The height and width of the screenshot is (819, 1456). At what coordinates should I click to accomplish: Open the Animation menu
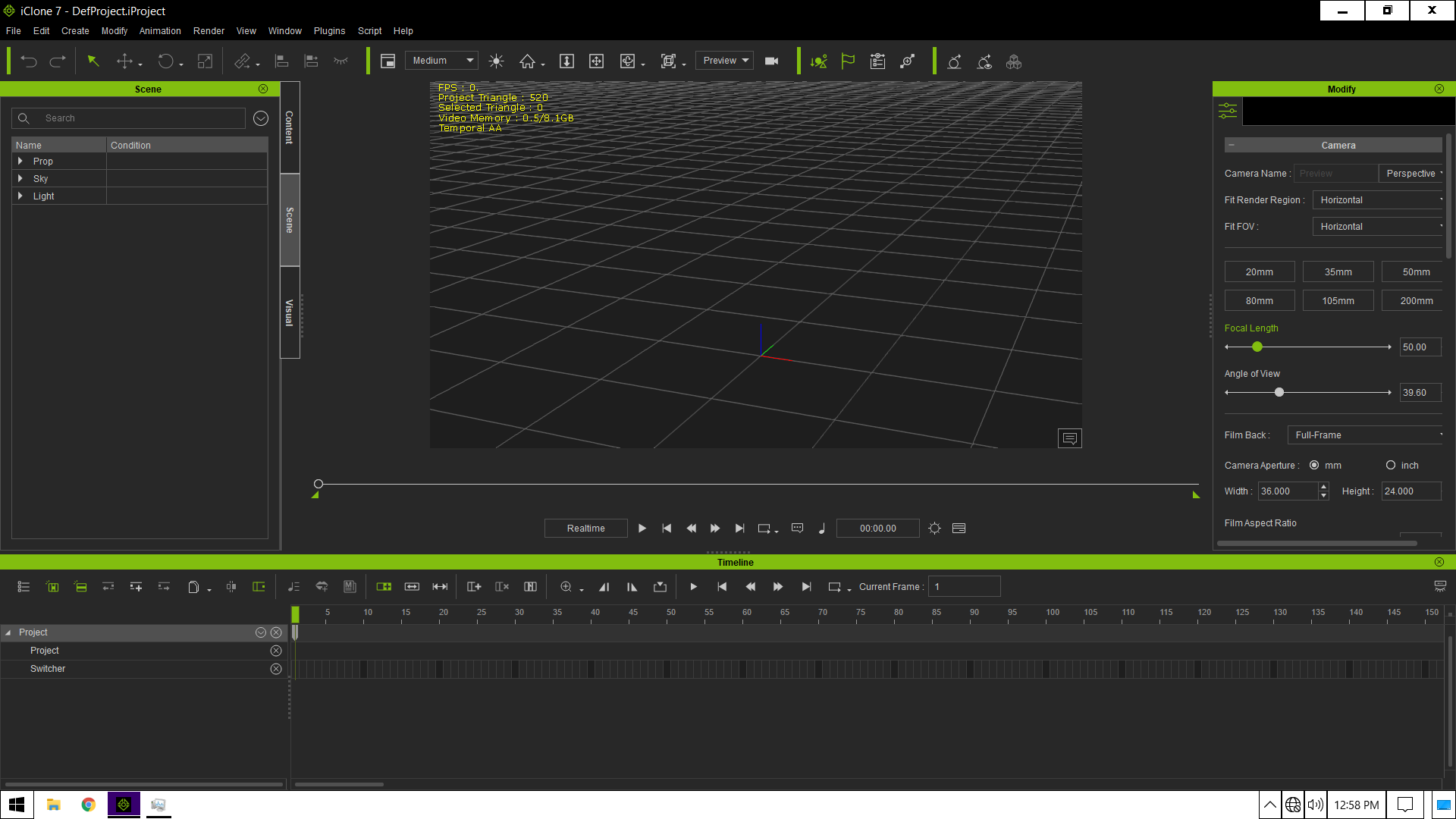(160, 31)
